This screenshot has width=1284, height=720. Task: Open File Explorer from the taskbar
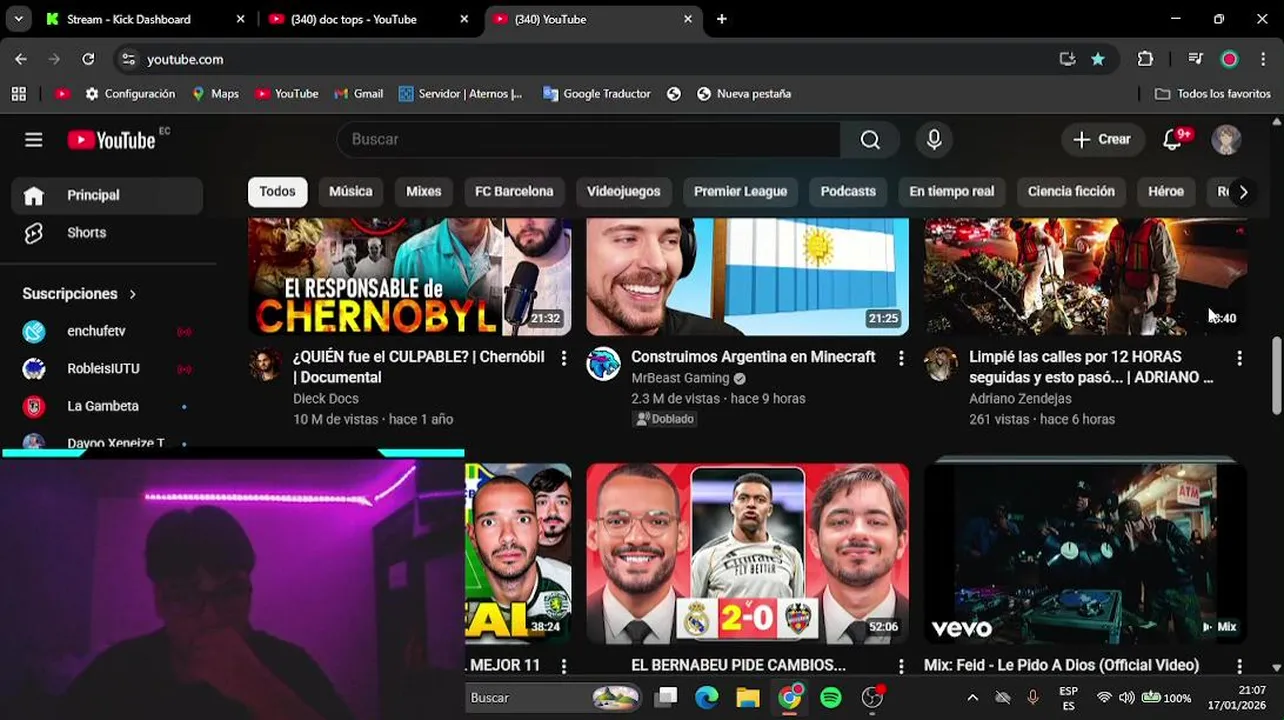748,698
